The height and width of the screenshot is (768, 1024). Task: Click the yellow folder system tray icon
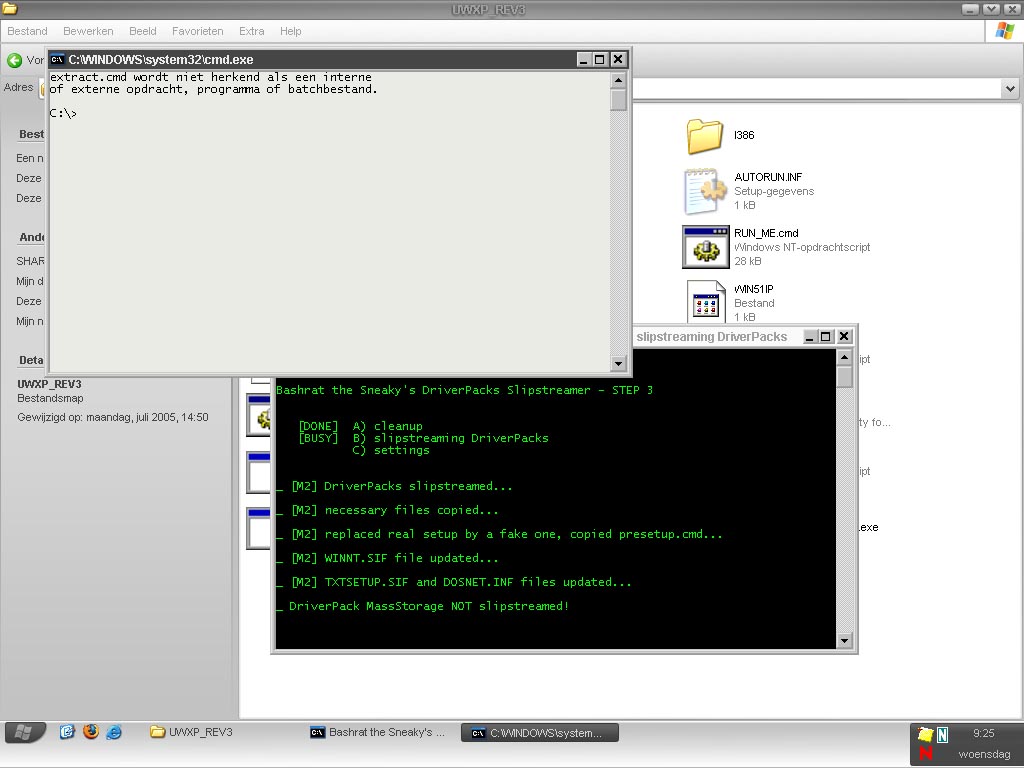click(x=925, y=734)
